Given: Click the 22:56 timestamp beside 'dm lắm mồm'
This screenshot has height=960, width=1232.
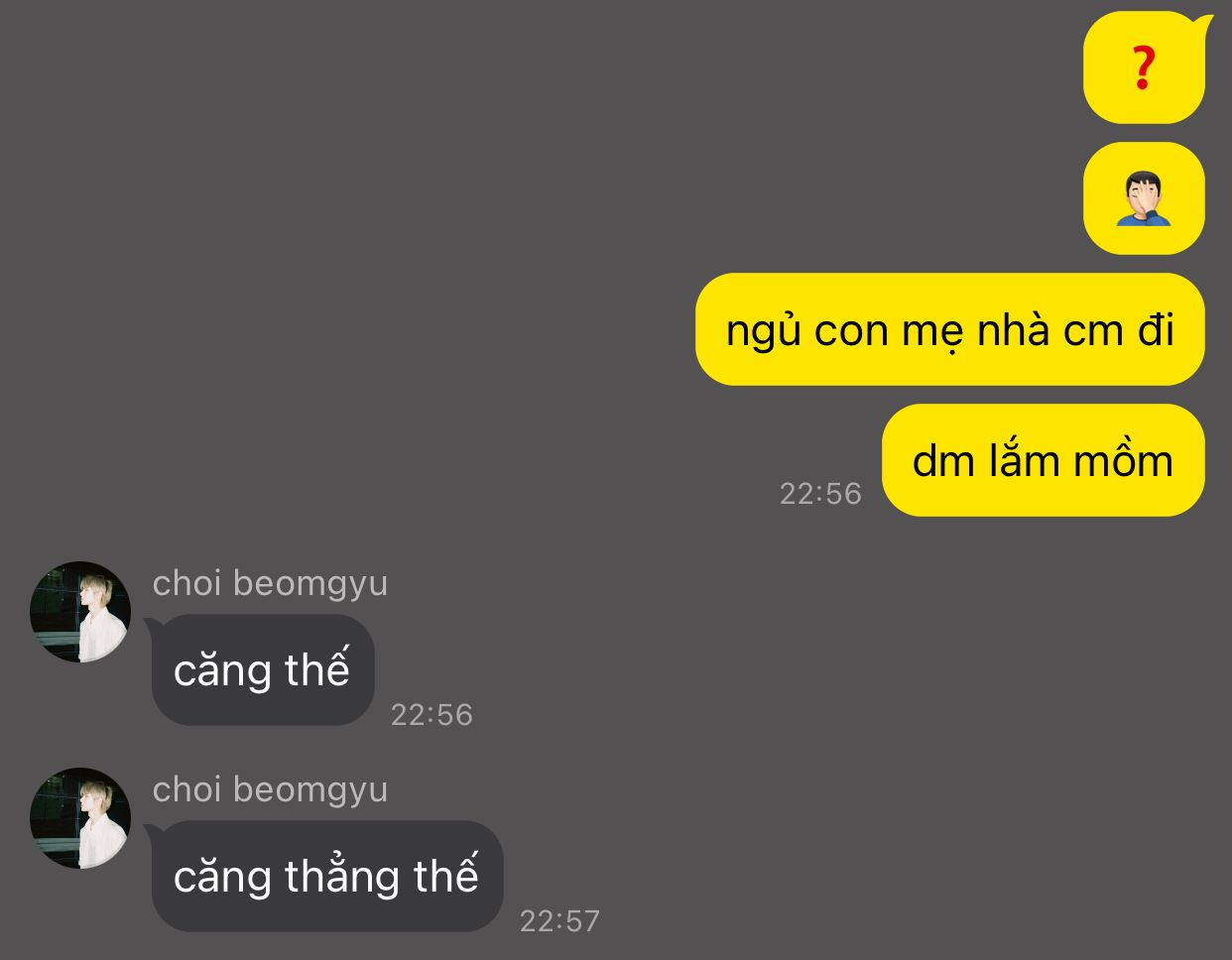Looking at the screenshot, I should (x=820, y=493).
